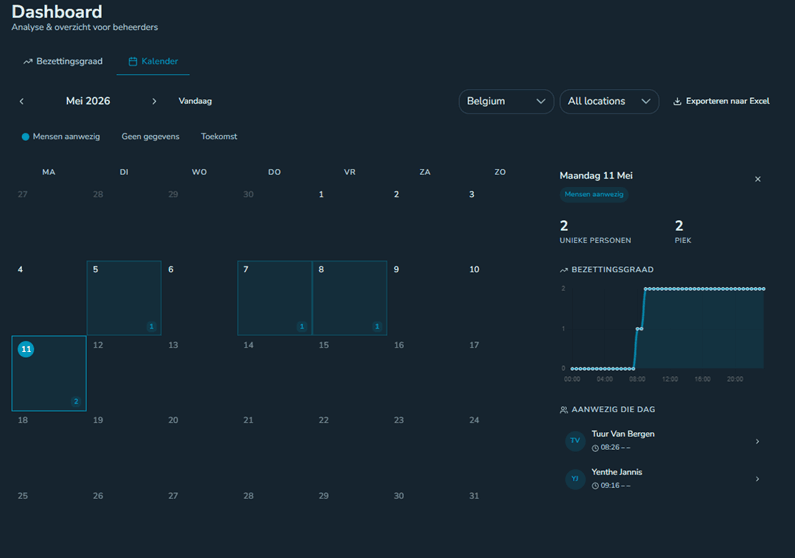Viewport: 795px width, 558px height.
Task: Go to previous month arrow
Action: [21, 101]
